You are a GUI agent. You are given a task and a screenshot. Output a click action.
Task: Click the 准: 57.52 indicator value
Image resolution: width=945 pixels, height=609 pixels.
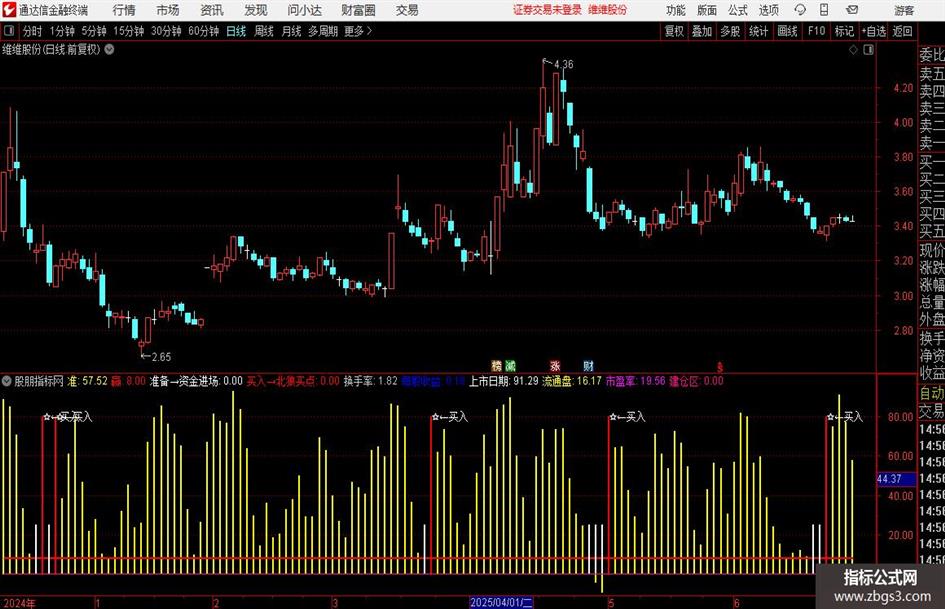point(87,381)
